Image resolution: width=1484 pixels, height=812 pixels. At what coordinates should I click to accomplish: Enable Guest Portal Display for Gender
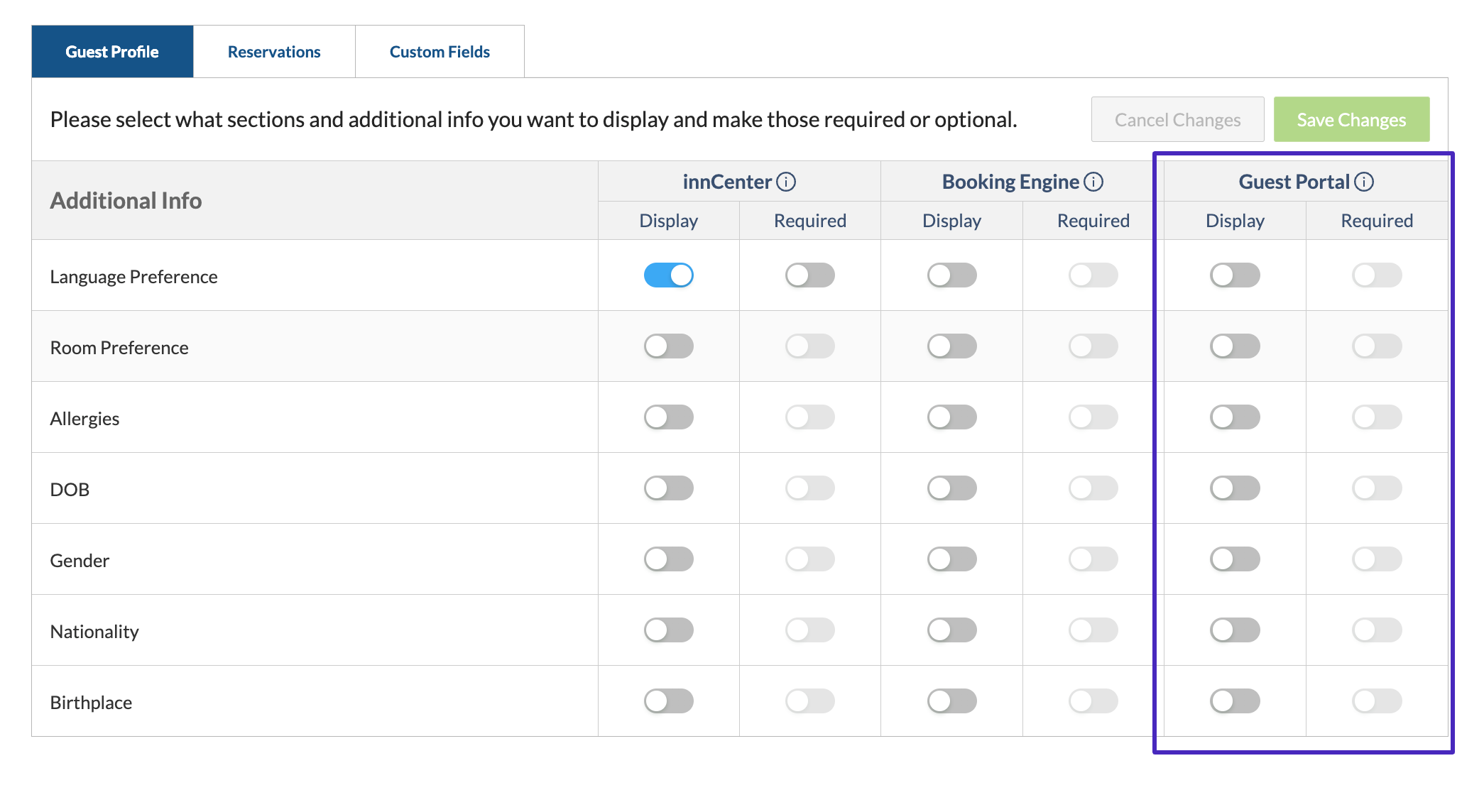(1235, 559)
